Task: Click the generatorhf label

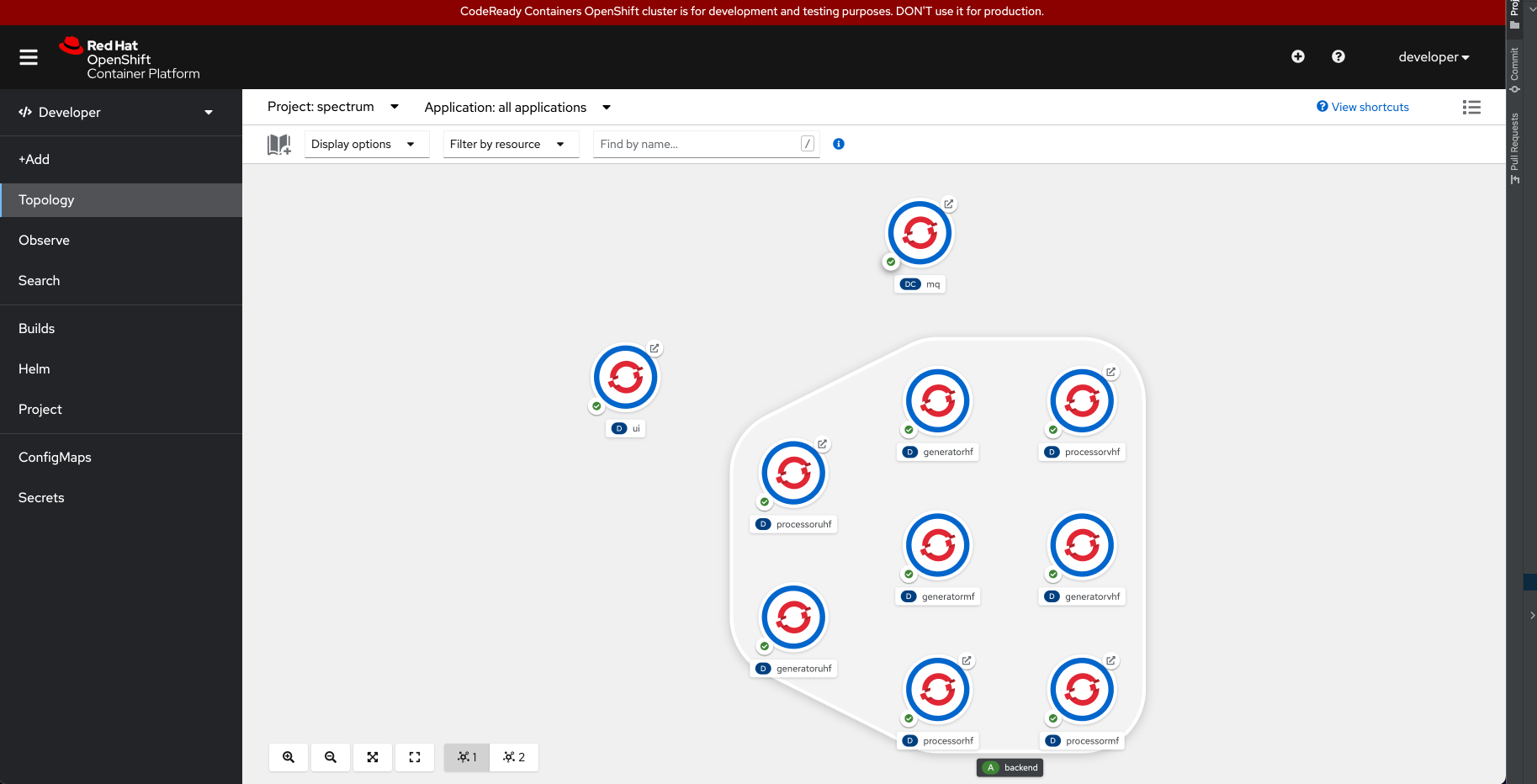Action: [938, 453]
